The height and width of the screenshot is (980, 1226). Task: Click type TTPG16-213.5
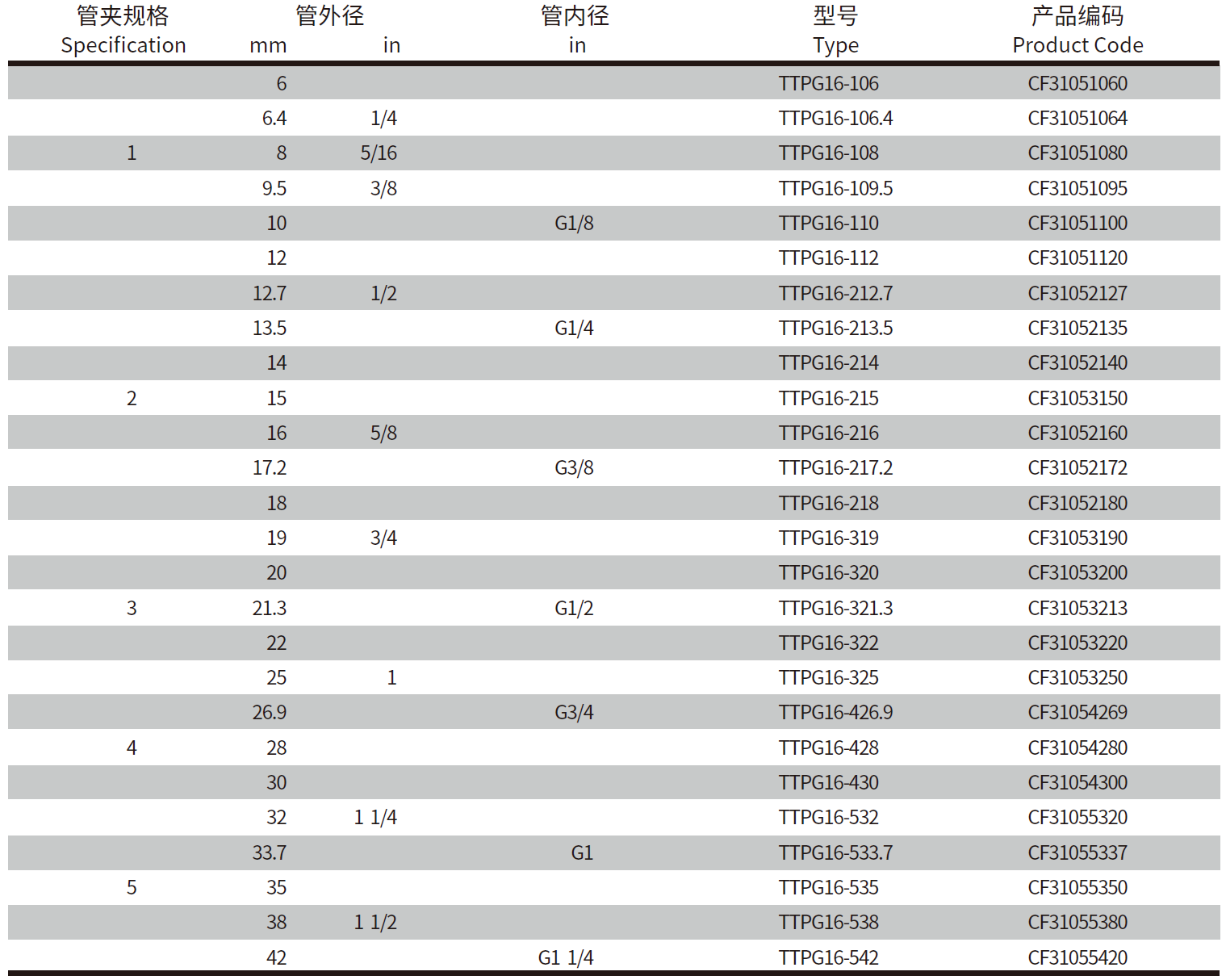coord(835,328)
